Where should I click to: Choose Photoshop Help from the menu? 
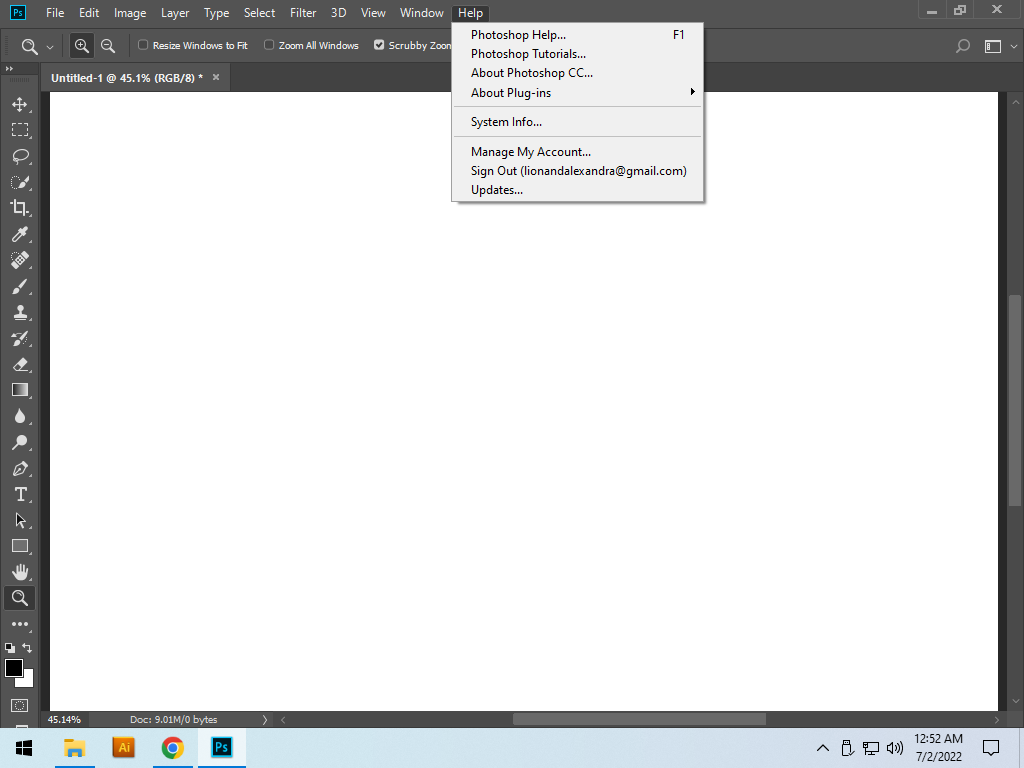point(518,34)
